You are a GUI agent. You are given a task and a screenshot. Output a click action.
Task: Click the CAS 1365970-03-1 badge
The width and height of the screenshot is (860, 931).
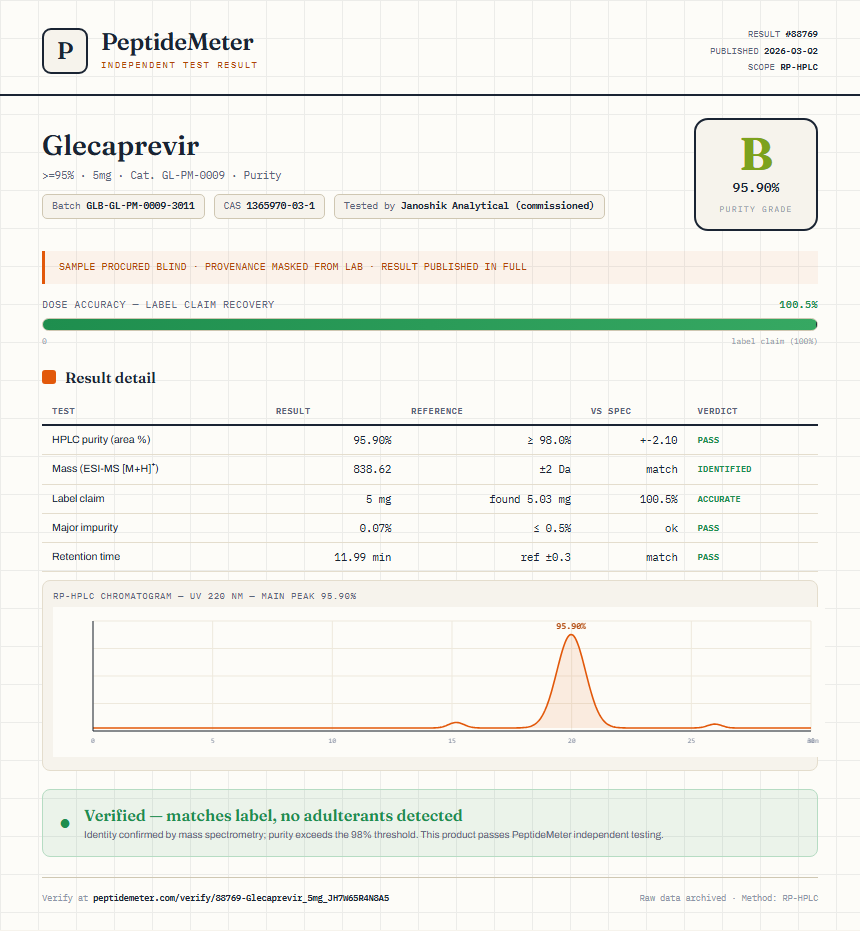coord(269,206)
